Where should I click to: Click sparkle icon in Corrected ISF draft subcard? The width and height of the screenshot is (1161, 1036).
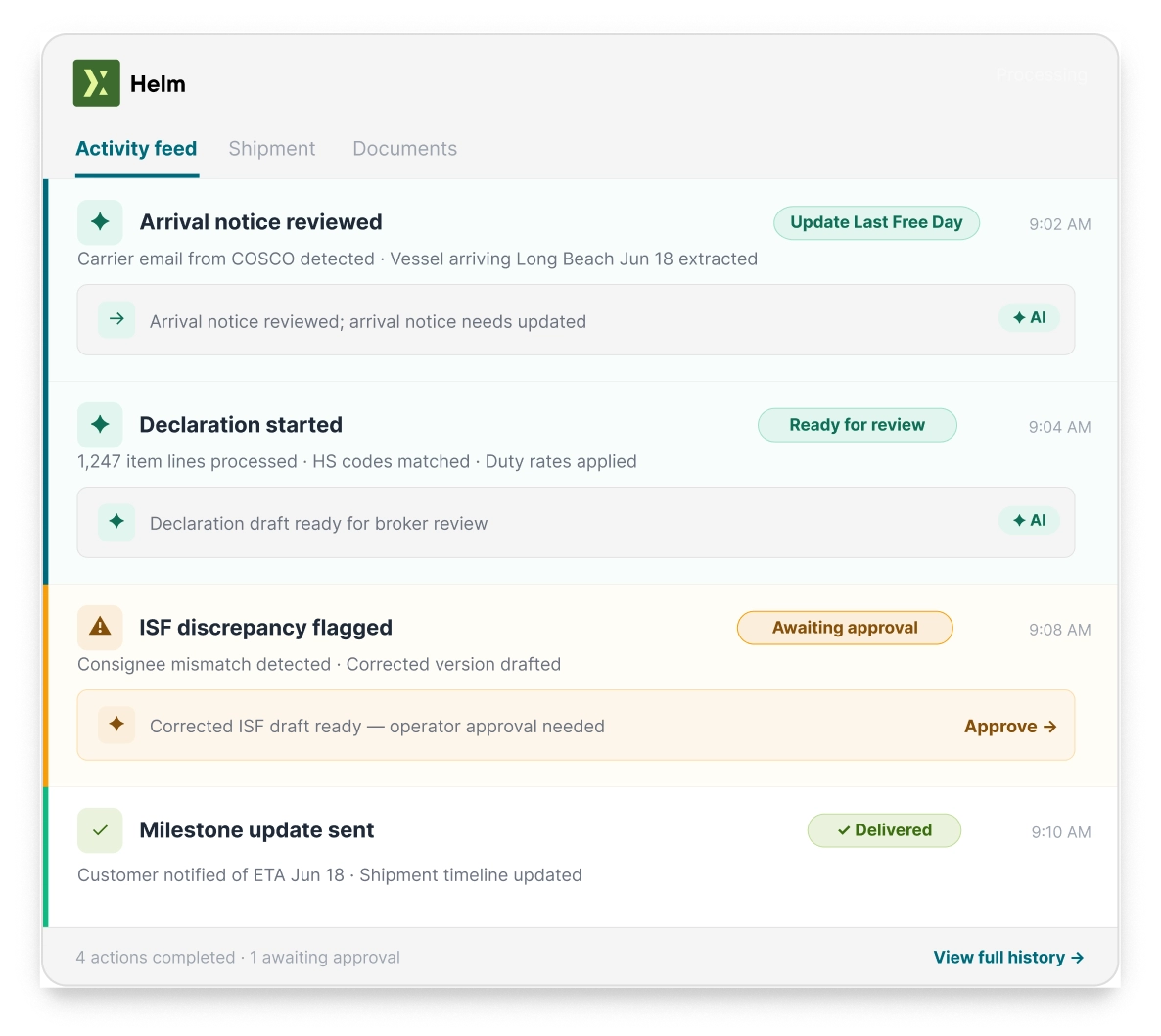116,725
